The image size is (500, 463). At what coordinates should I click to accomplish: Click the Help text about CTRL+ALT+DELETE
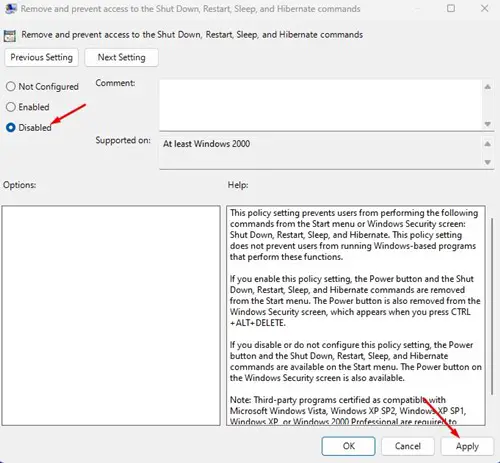[355, 301]
